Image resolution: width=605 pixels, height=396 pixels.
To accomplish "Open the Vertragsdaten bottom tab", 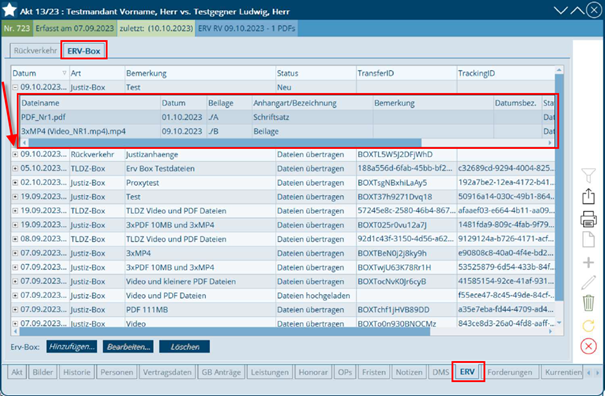I will (167, 372).
